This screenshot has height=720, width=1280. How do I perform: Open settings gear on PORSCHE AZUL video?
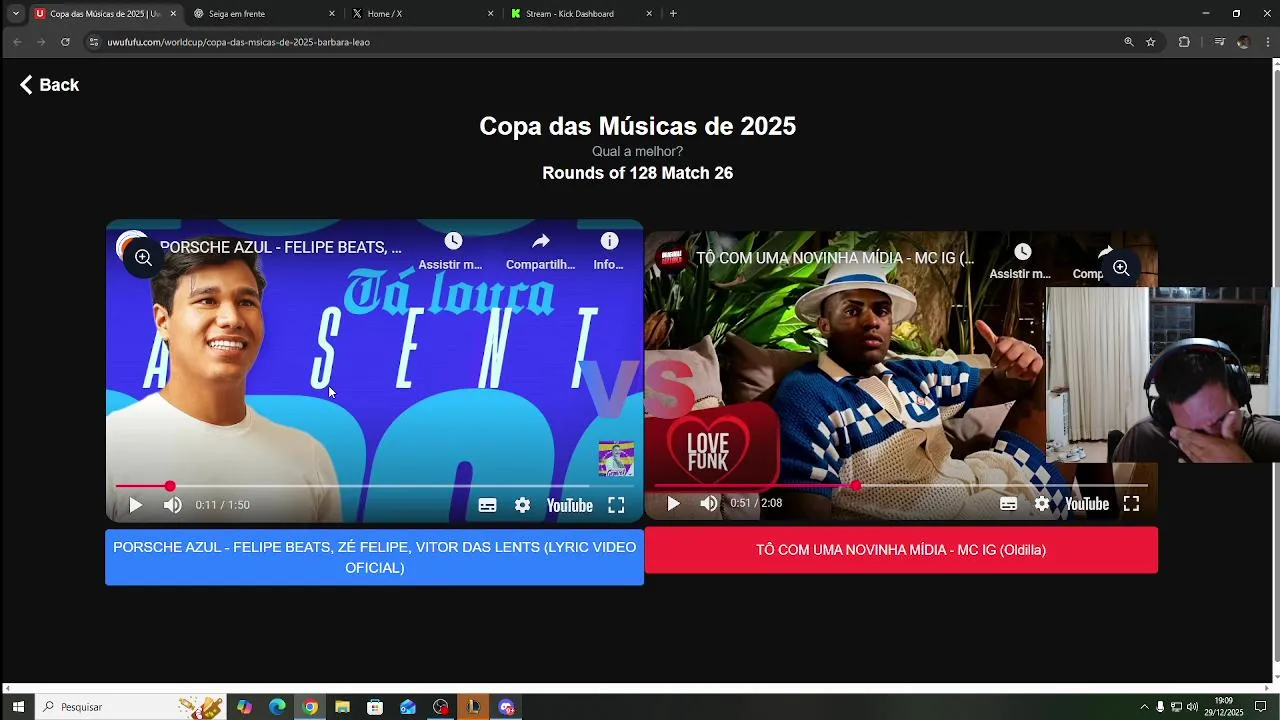pos(522,505)
